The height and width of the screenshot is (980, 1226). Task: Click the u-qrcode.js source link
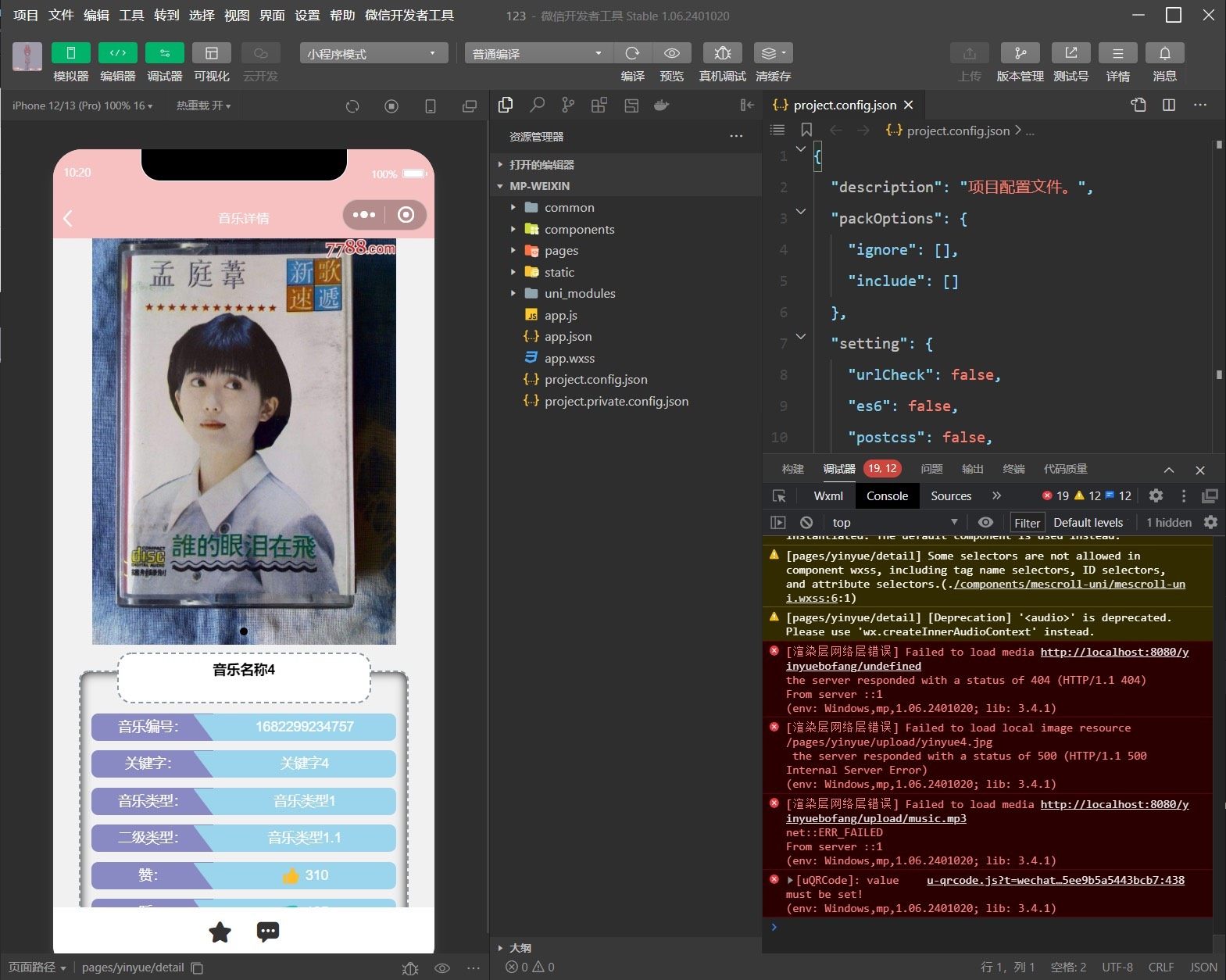[1055, 880]
